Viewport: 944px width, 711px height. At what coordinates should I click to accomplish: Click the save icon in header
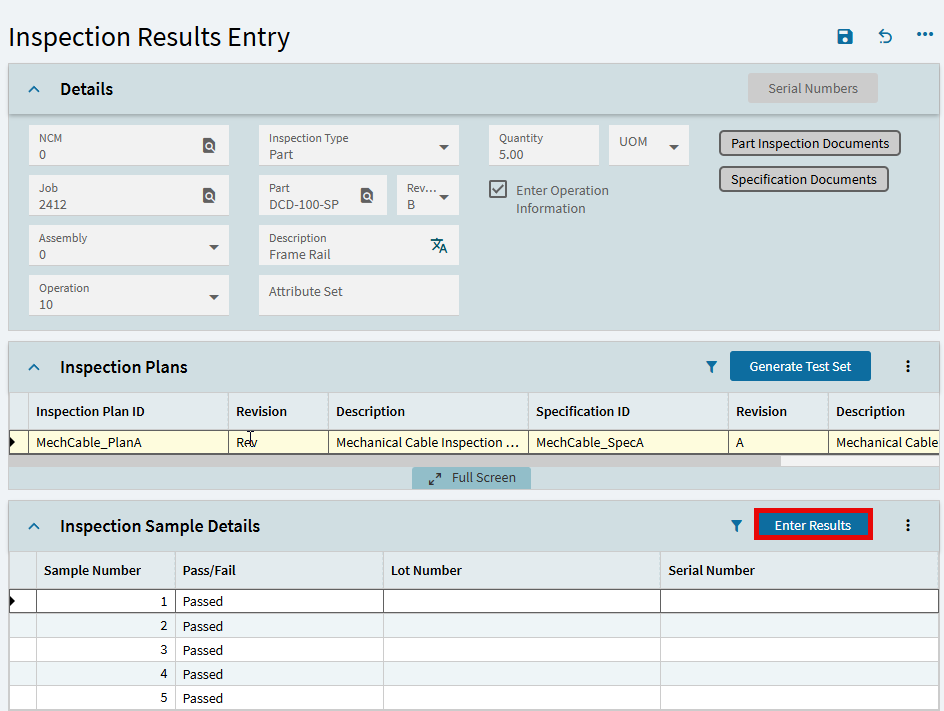pos(845,37)
